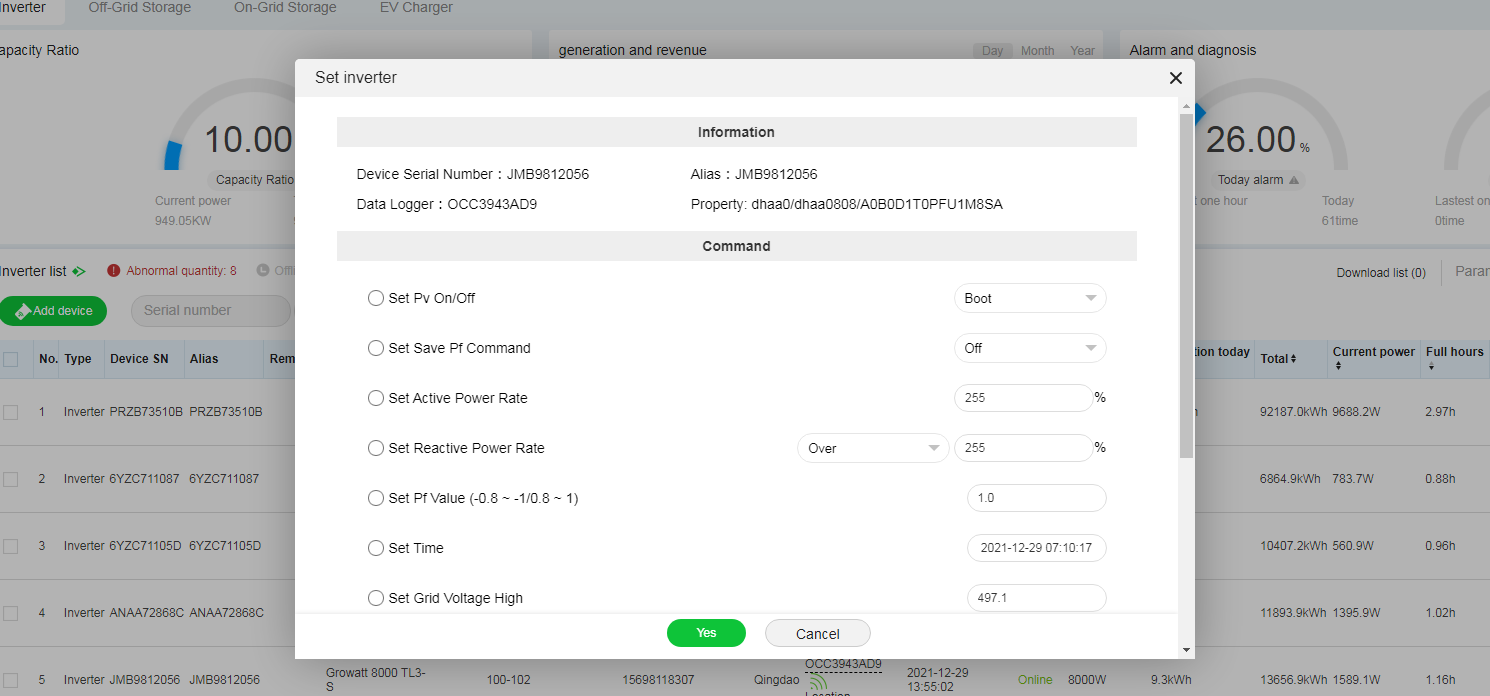Expand the Off dropdown for Save Pf Command
The image size is (1490, 696).
coord(1030,348)
